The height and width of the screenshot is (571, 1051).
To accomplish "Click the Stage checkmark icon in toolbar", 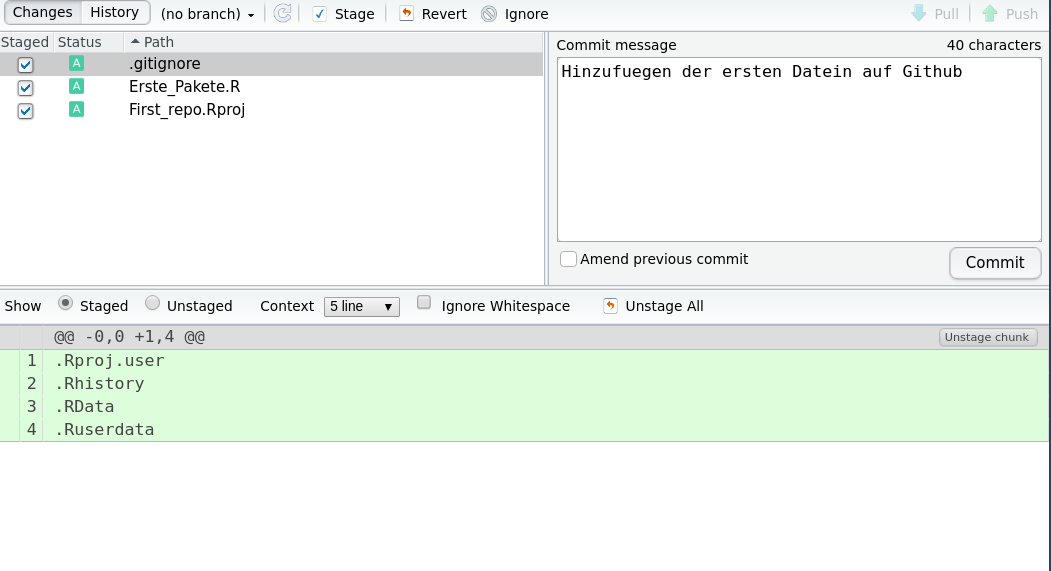I will click(x=320, y=14).
